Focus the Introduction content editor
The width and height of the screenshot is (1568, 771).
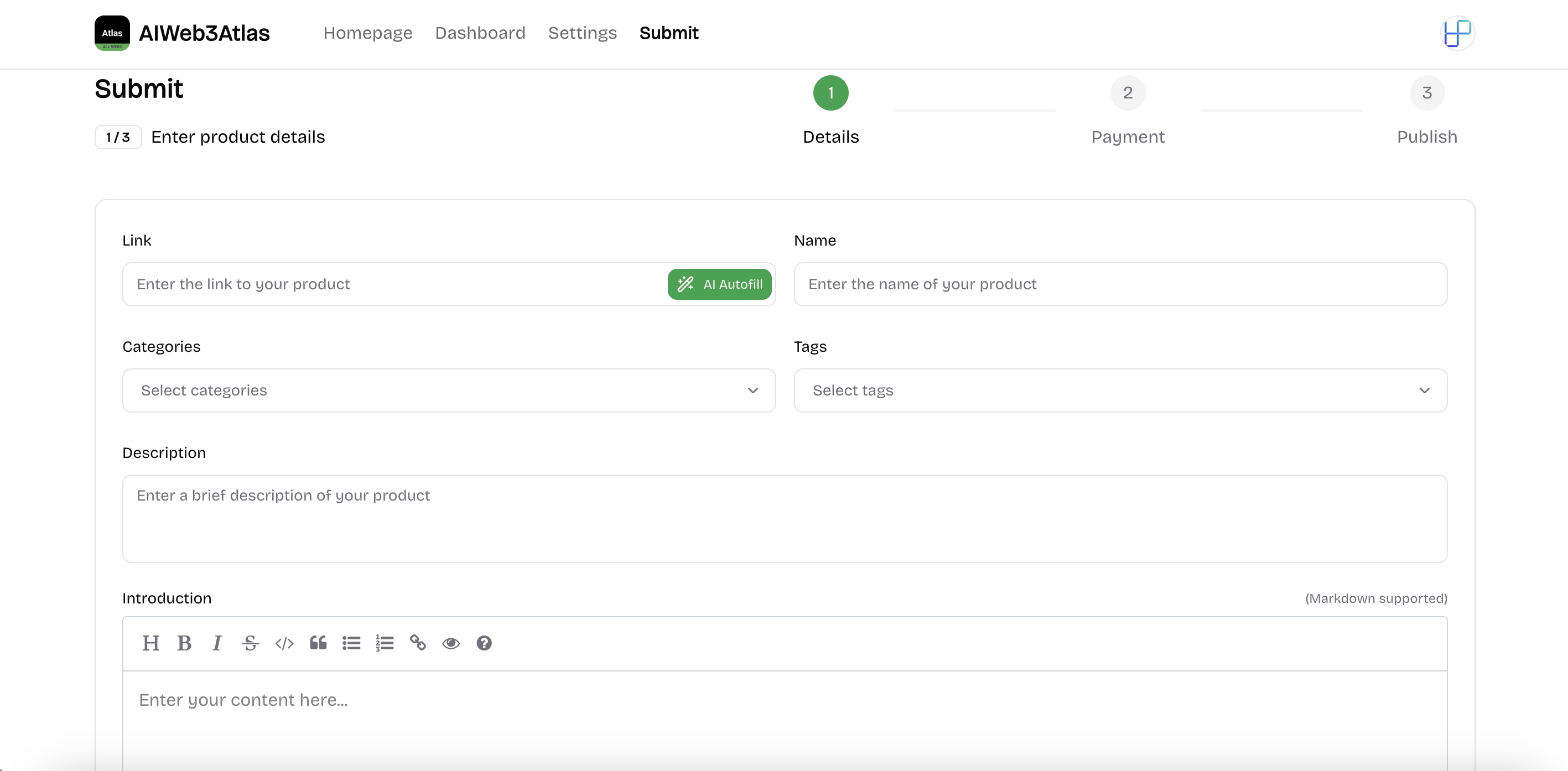785,721
